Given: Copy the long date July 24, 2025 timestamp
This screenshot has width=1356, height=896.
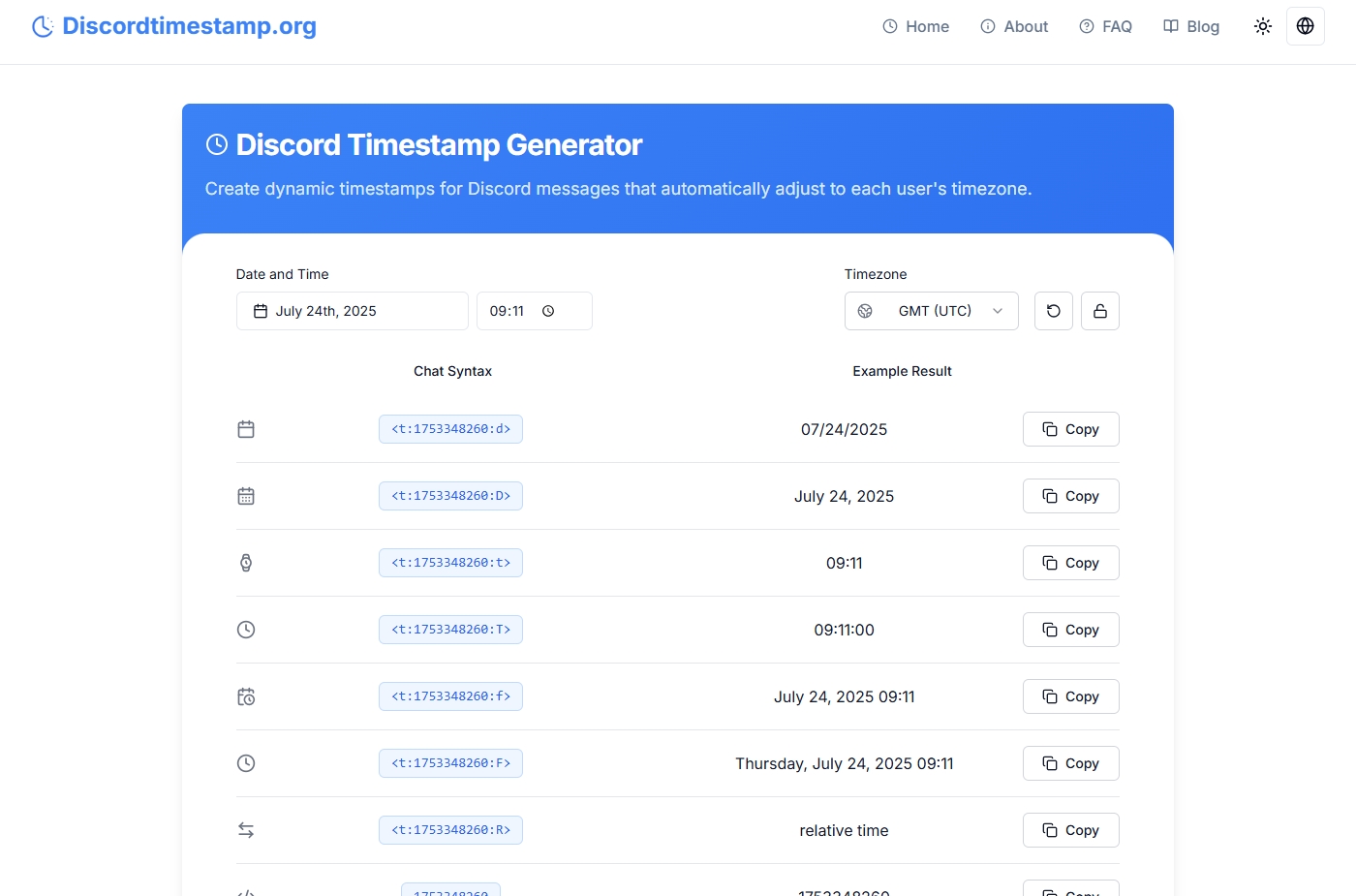Looking at the screenshot, I should (x=1070, y=496).
